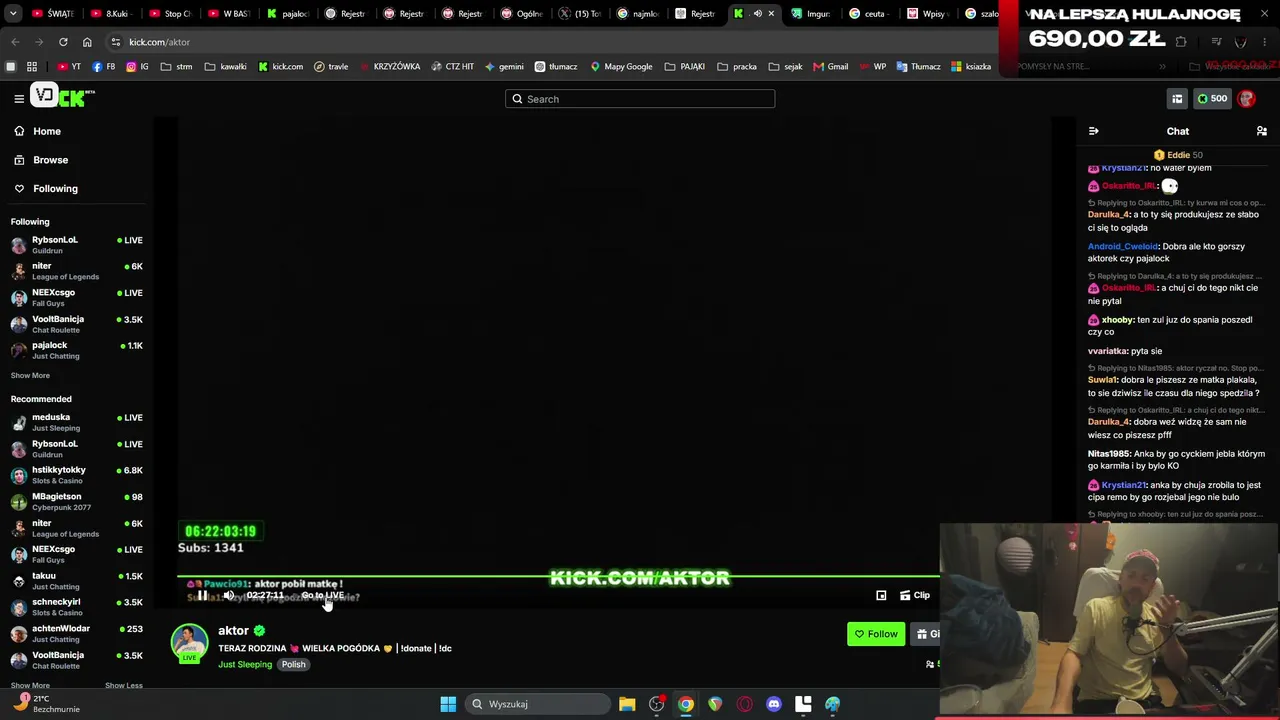Open the Kick sidebar hamburger menu
1280x720 pixels.
pos(19,98)
